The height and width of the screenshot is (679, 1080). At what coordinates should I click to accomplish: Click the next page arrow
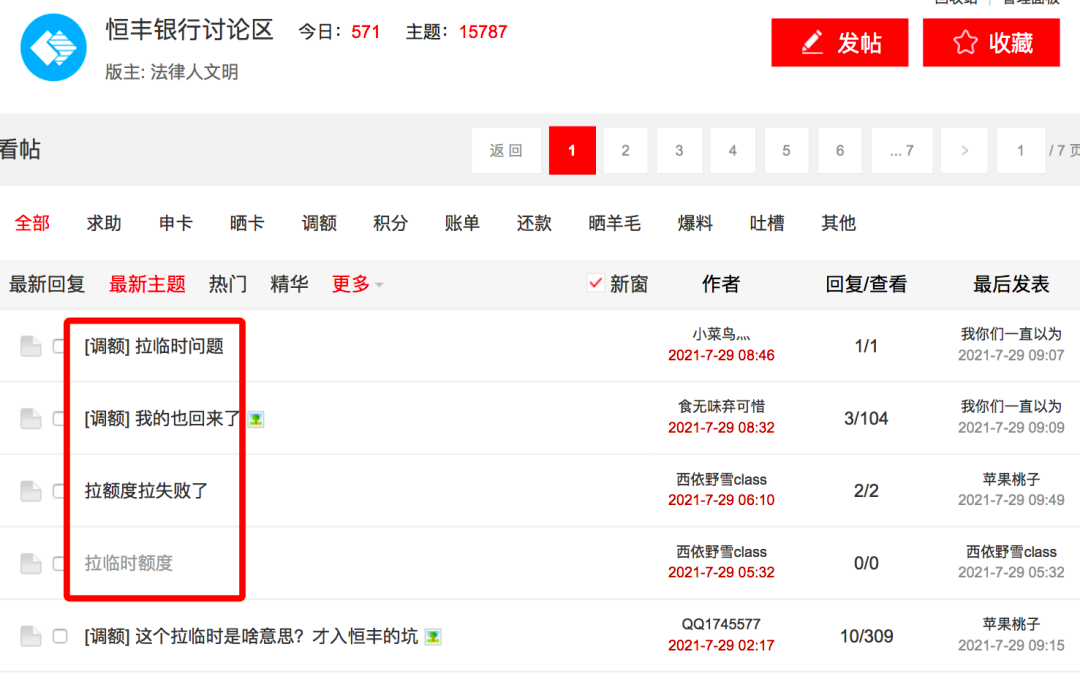point(964,150)
